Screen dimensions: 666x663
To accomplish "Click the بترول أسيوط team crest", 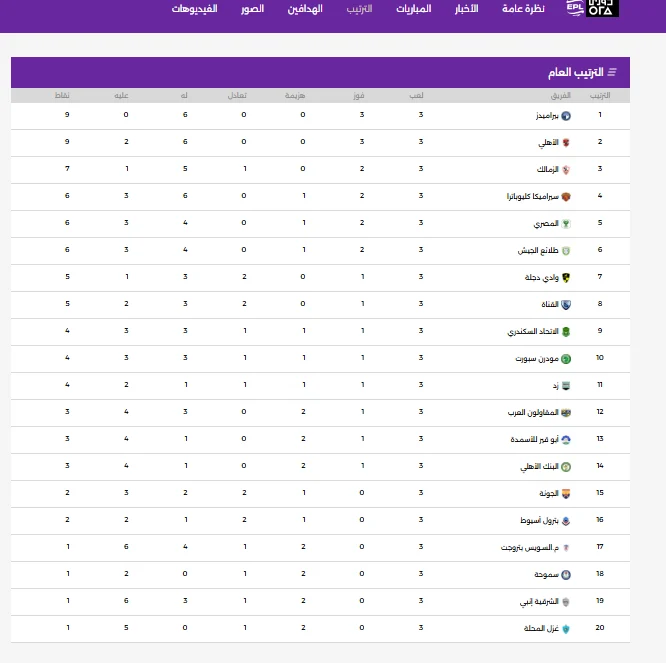I will click(566, 521).
